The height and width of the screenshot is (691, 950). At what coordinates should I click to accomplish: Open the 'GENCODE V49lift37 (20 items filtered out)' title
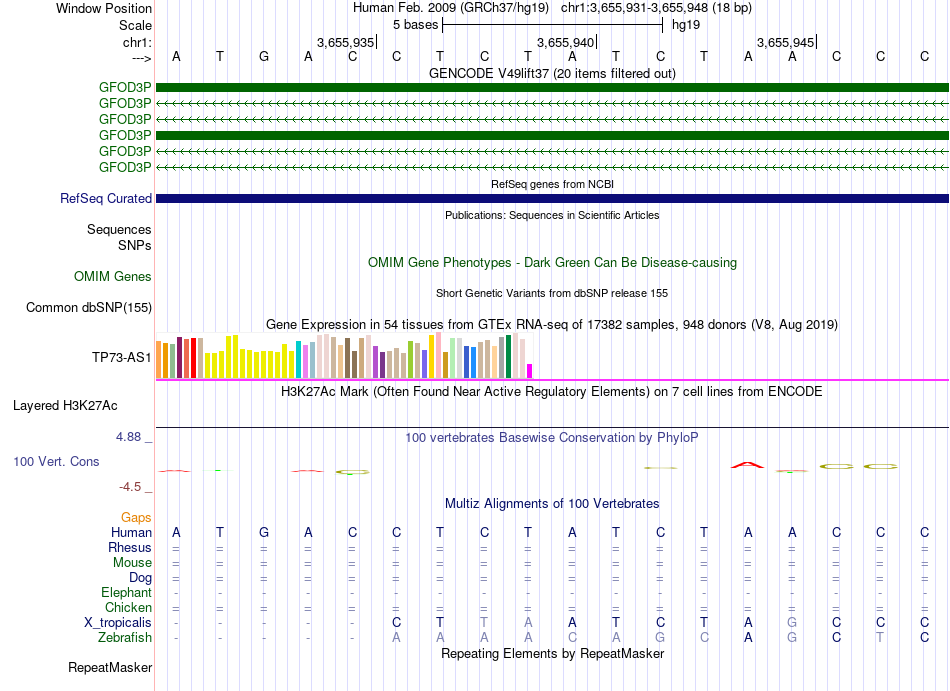pyautogui.click(x=552, y=73)
